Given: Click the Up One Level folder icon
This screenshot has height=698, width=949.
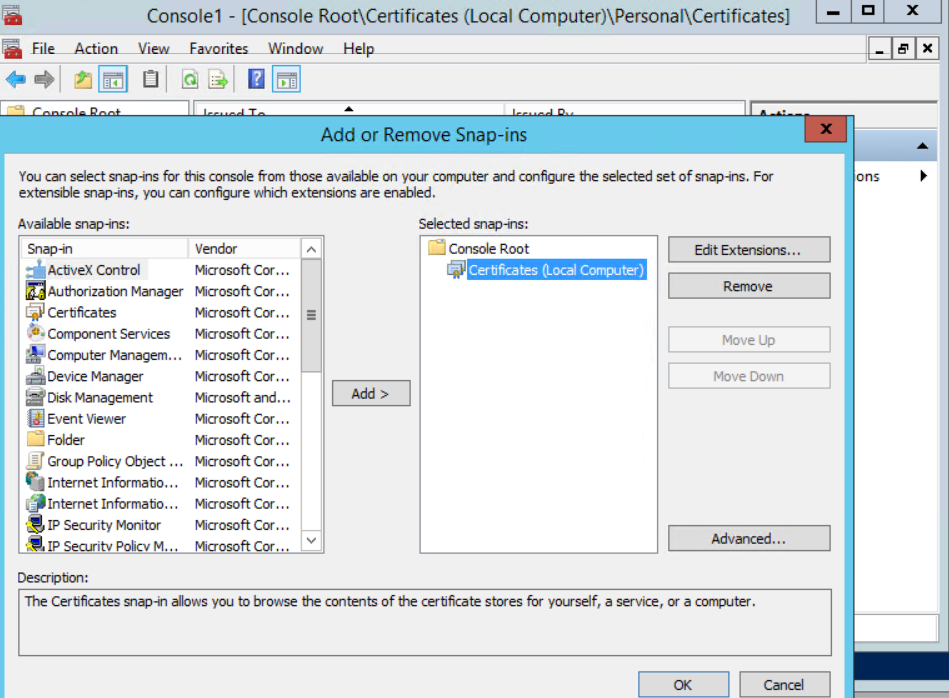Looking at the screenshot, I should pyautogui.click(x=83, y=80).
